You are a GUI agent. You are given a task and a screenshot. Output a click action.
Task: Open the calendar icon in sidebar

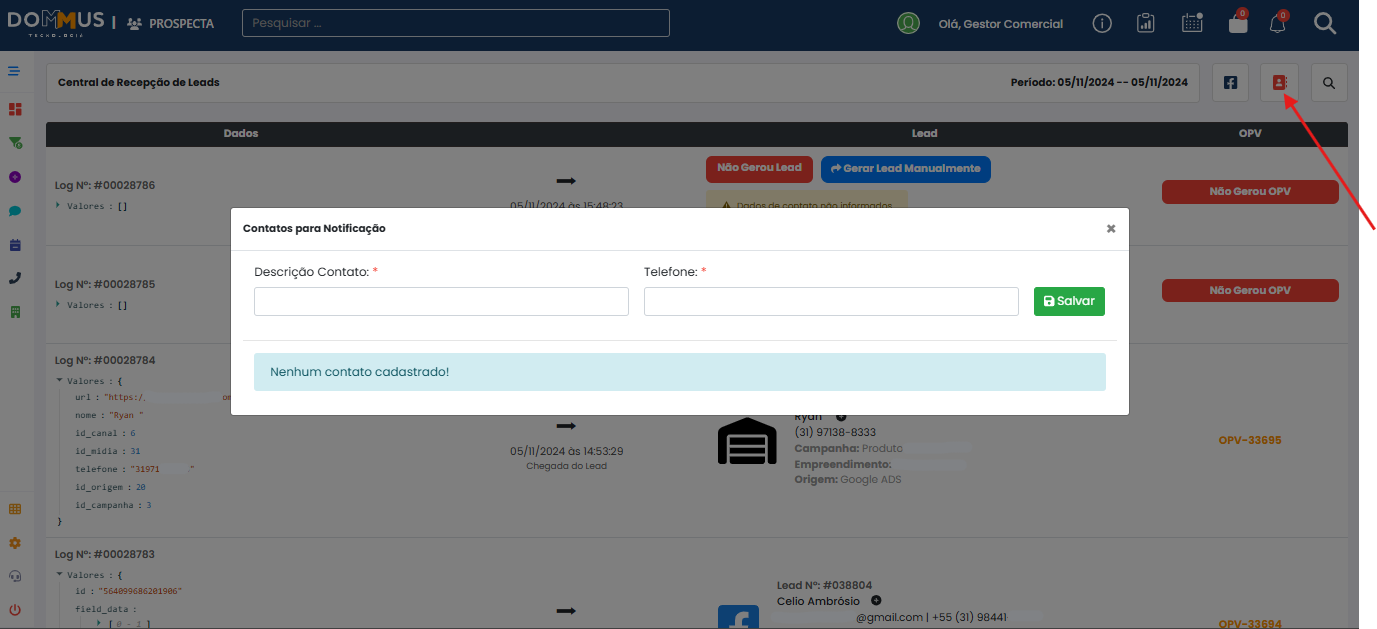click(15, 245)
